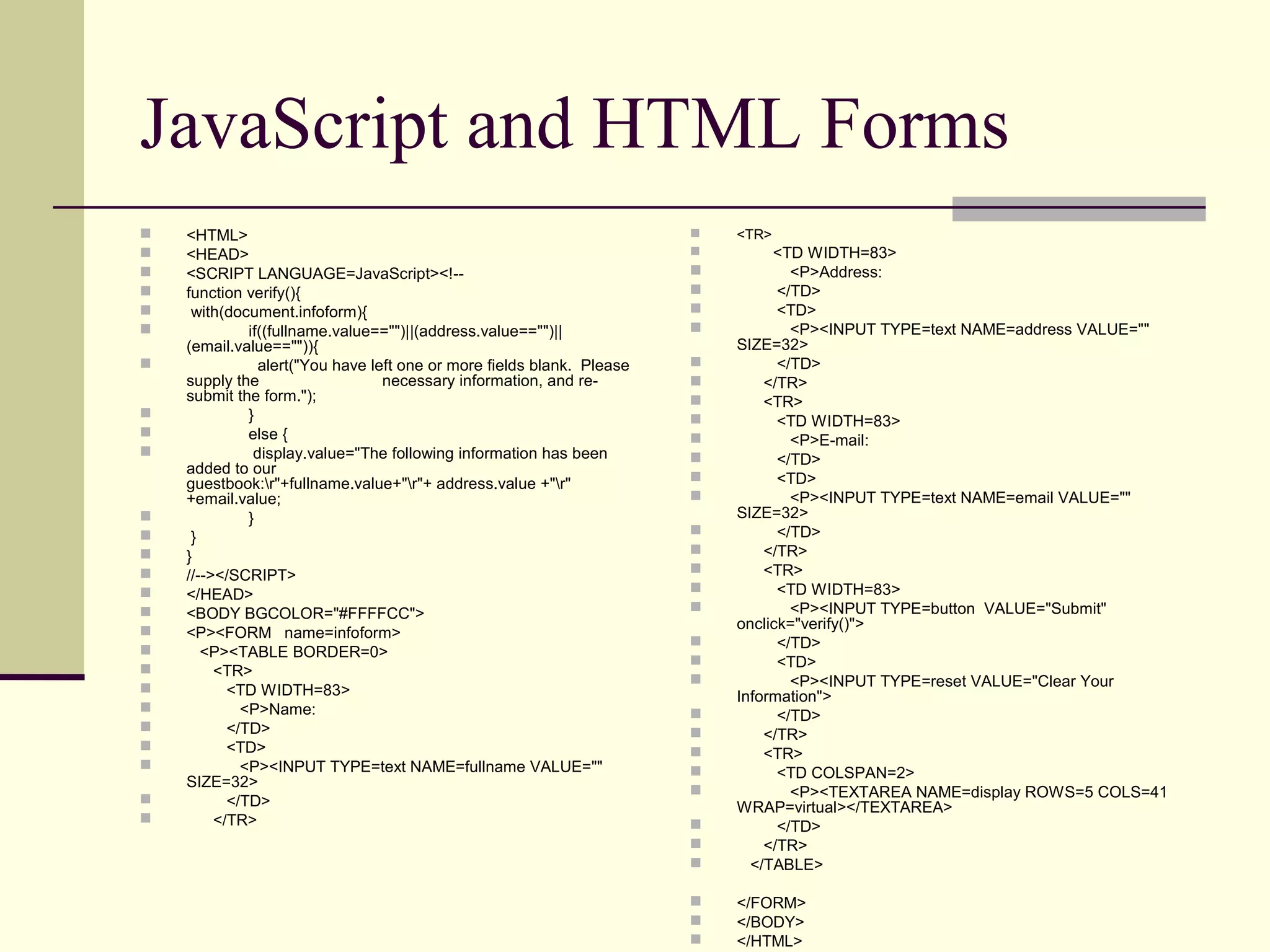Select the closing "</BODY>" line

click(770, 922)
